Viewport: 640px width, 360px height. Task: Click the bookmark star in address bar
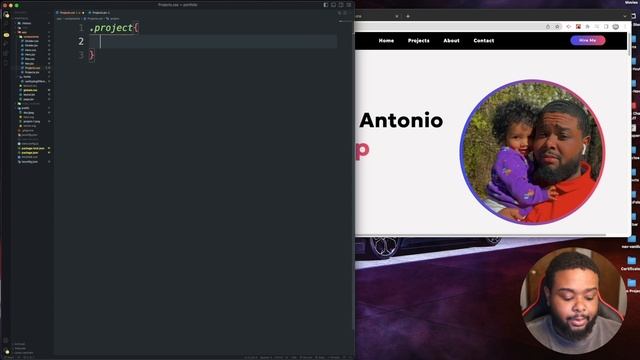557,27
